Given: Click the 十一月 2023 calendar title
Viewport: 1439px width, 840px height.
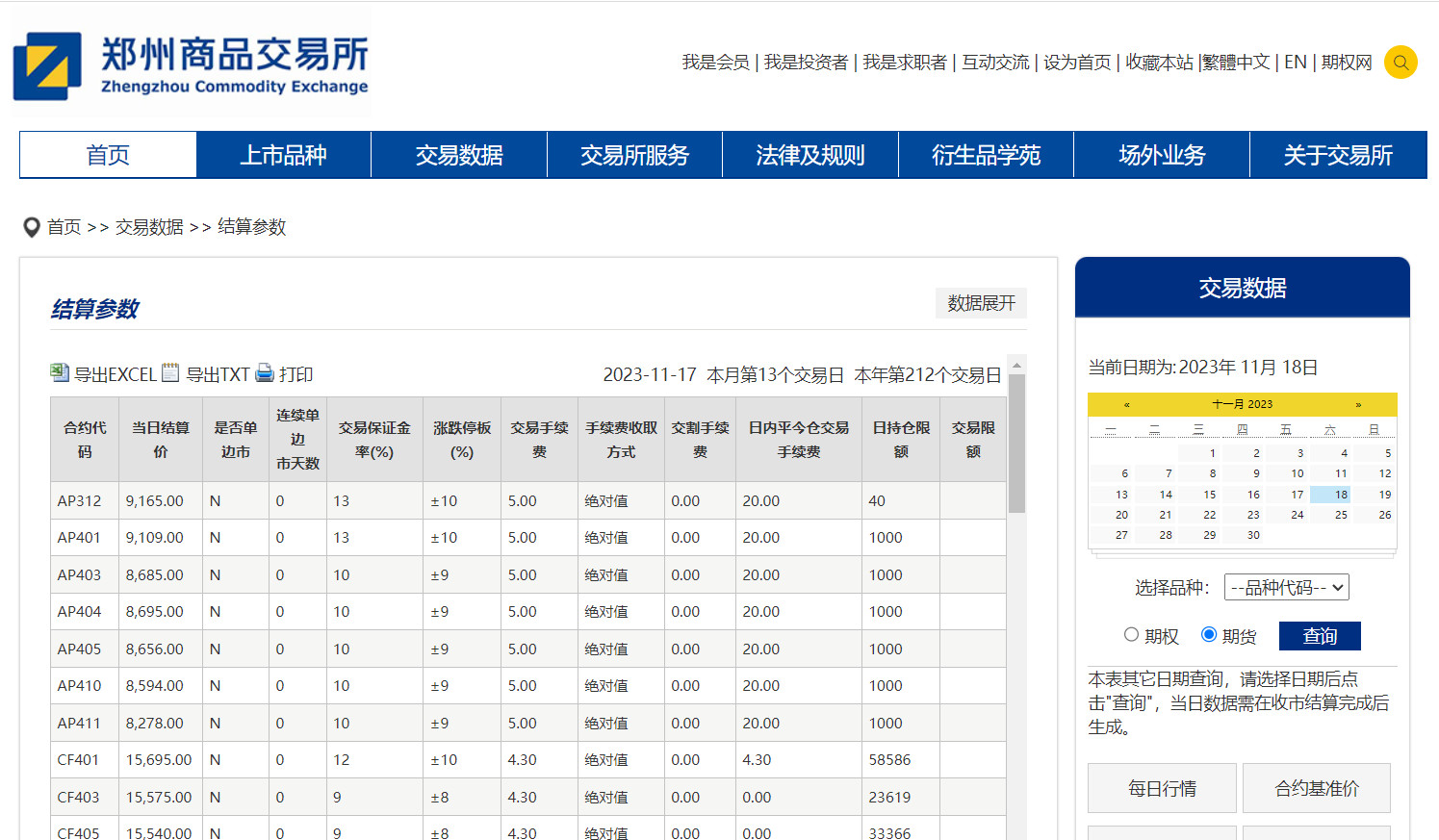Looking at the screenshot, I should pos(1242,404).
